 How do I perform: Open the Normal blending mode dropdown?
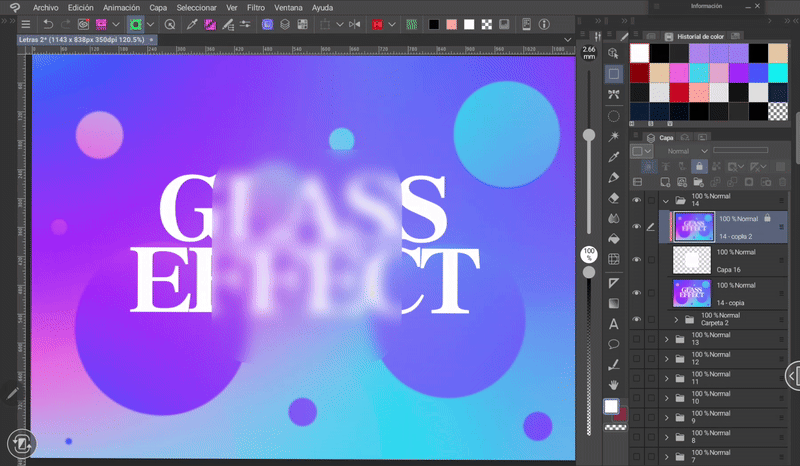(686, 151)
